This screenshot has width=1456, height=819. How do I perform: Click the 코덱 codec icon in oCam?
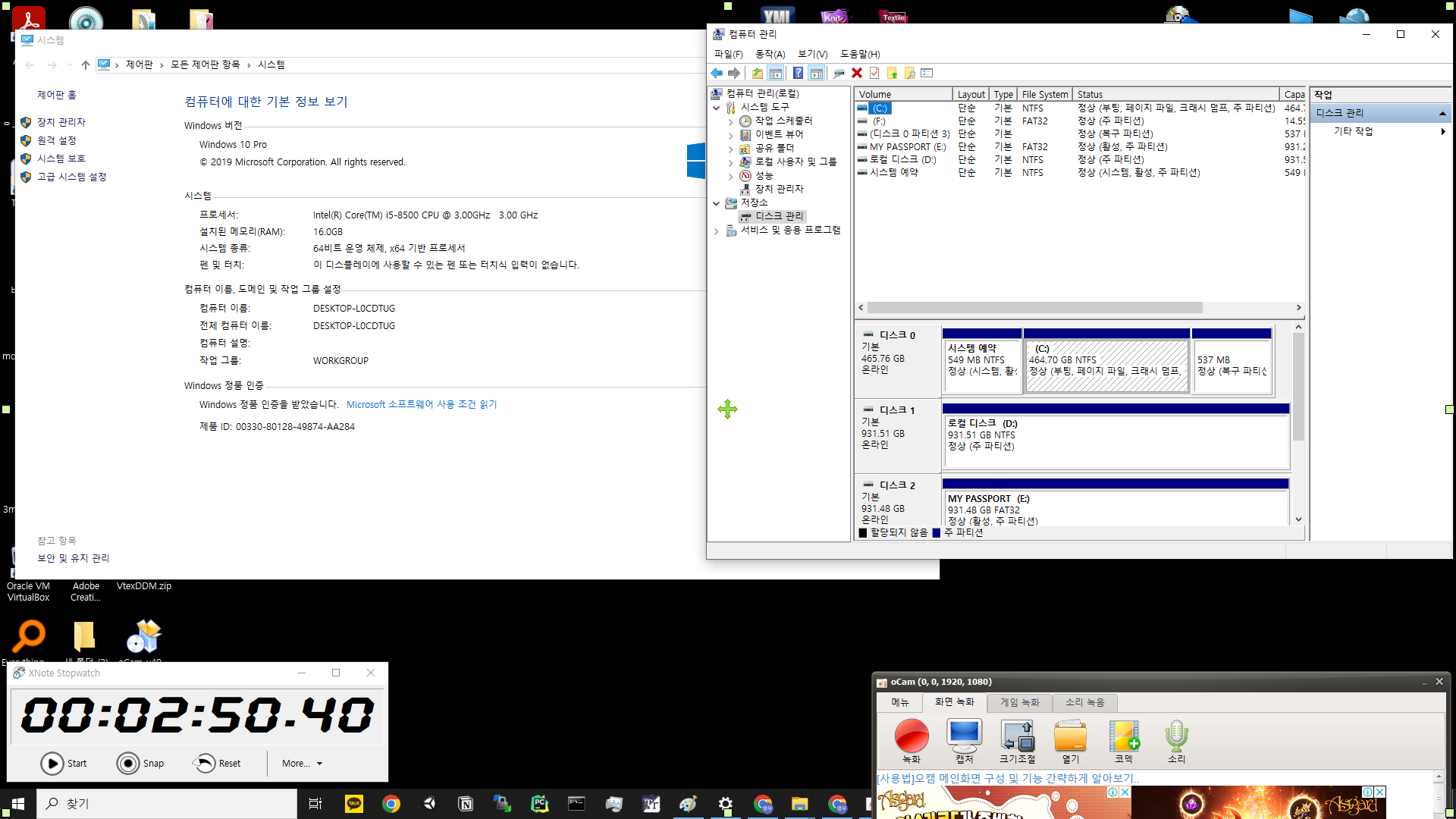click(1123, 736)
